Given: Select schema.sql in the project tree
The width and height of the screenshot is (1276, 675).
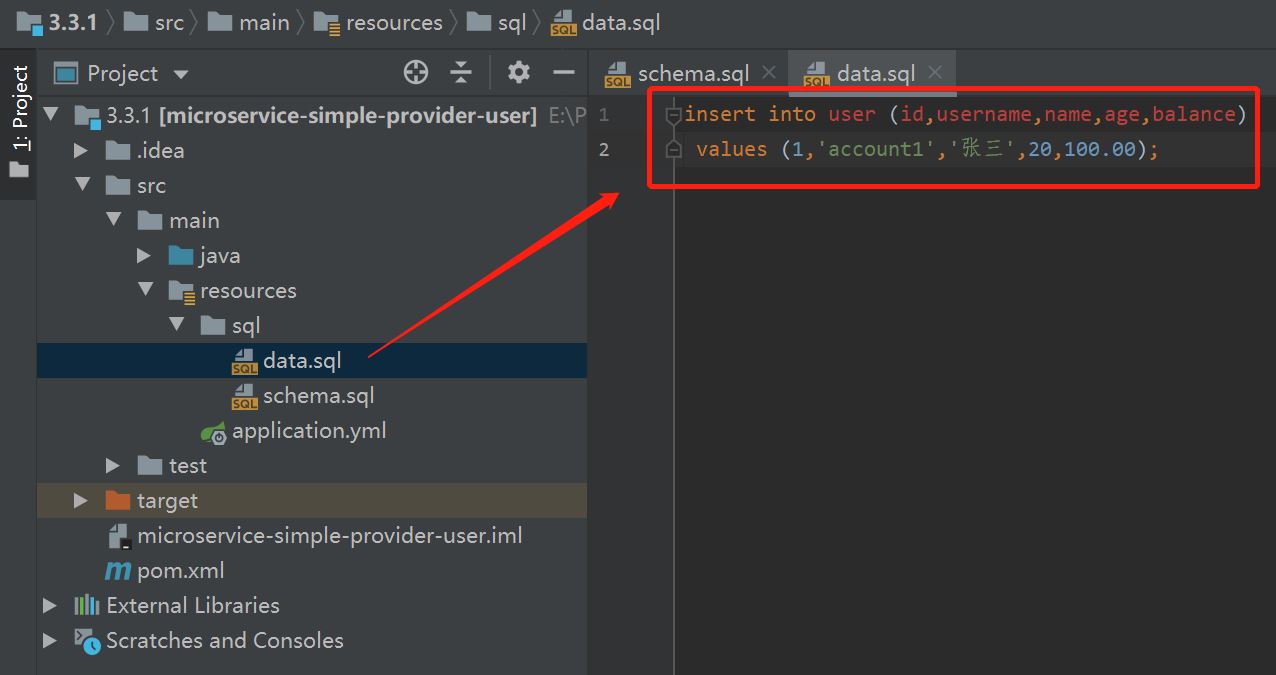Looking at the screenshot, I should tap(318, 396).
